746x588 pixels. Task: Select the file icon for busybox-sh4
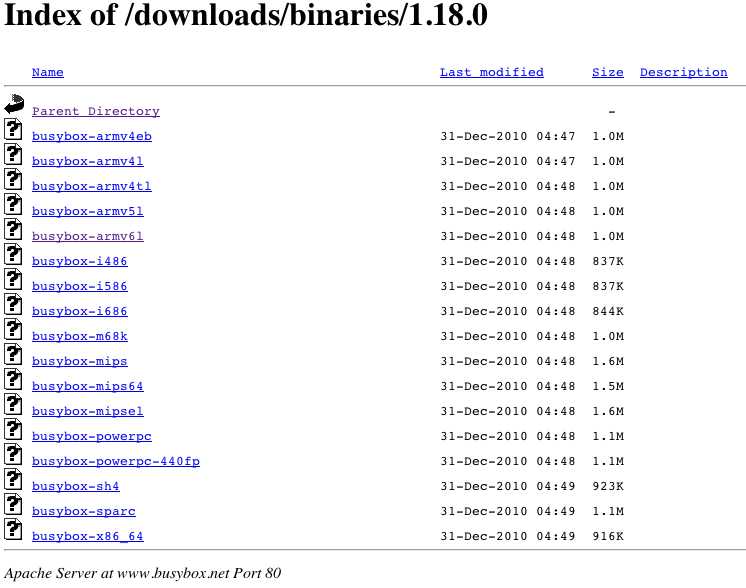13,479
